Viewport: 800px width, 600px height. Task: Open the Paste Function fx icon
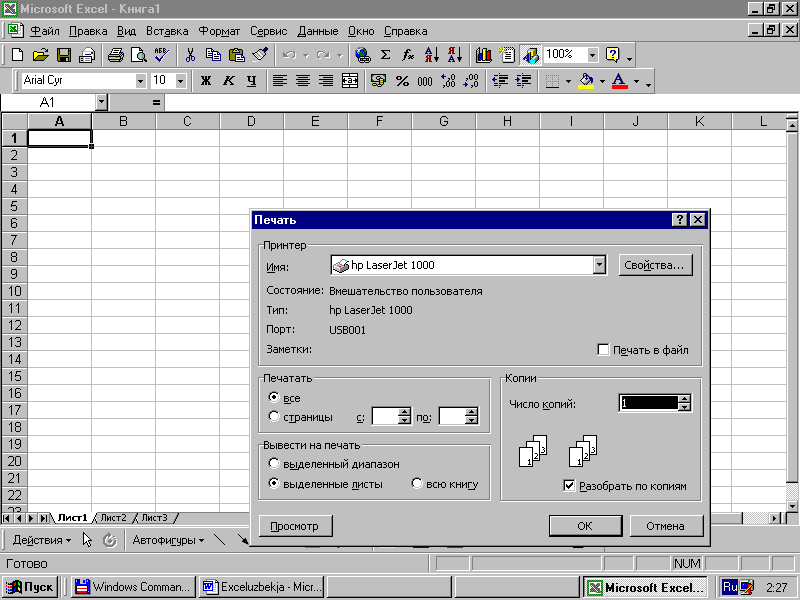[408, 55]
